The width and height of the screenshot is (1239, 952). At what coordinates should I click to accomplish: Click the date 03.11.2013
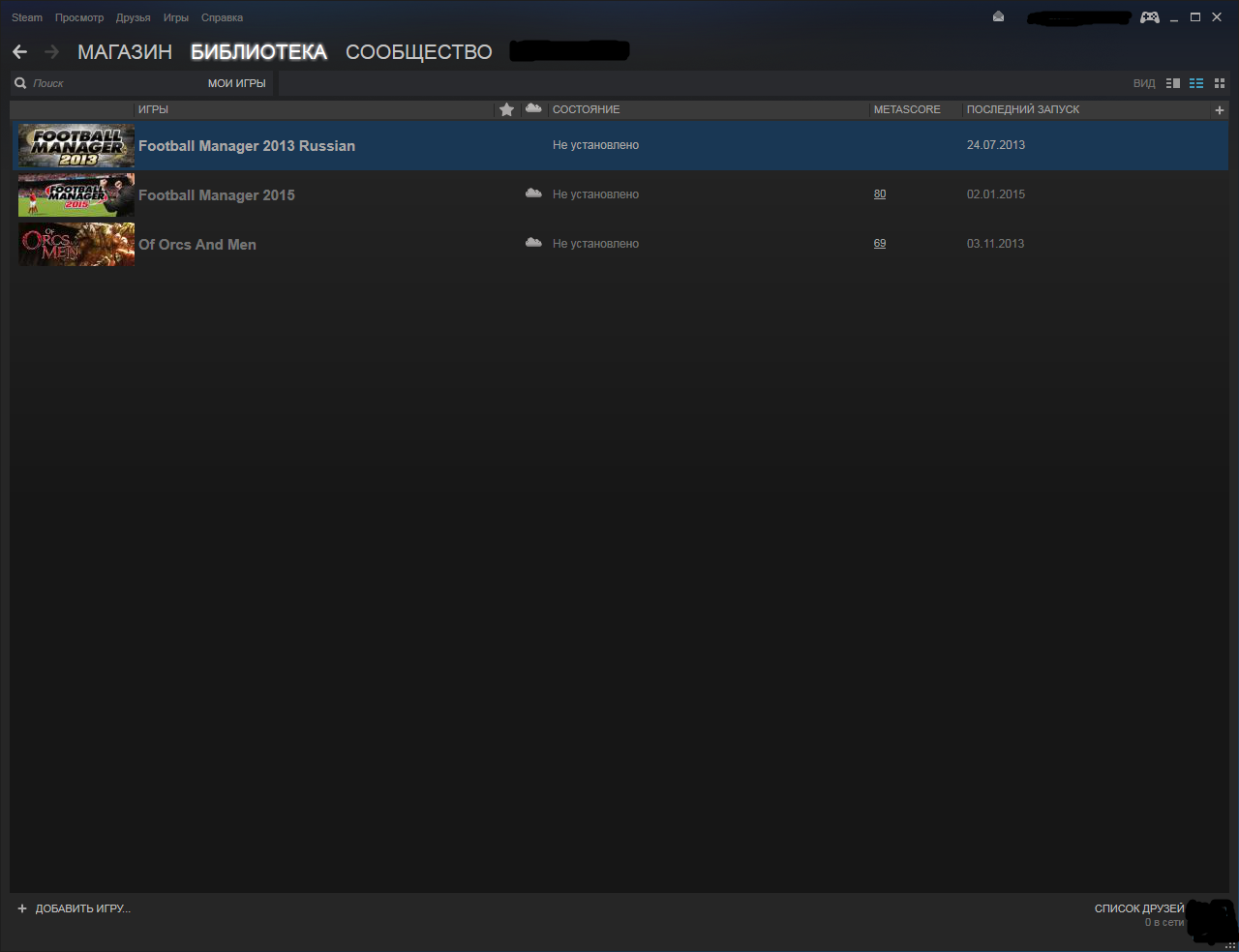[995, 244]
